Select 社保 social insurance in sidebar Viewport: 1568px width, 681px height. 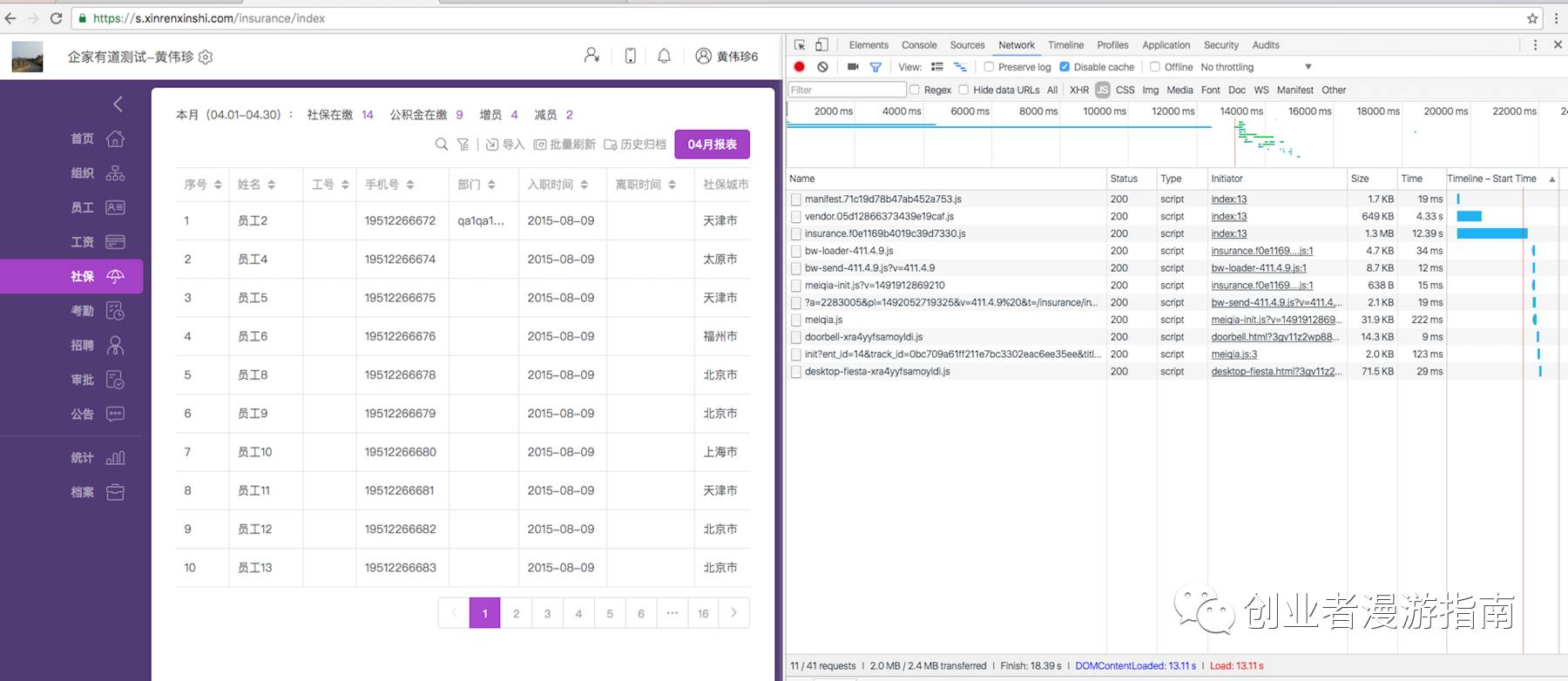pyautogui.click(x=71, y=276)
